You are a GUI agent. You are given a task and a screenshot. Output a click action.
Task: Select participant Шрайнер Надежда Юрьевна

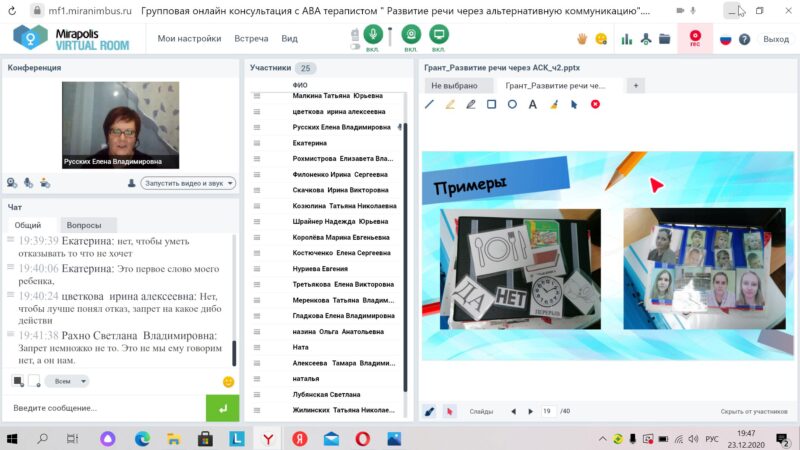[340, 221]
